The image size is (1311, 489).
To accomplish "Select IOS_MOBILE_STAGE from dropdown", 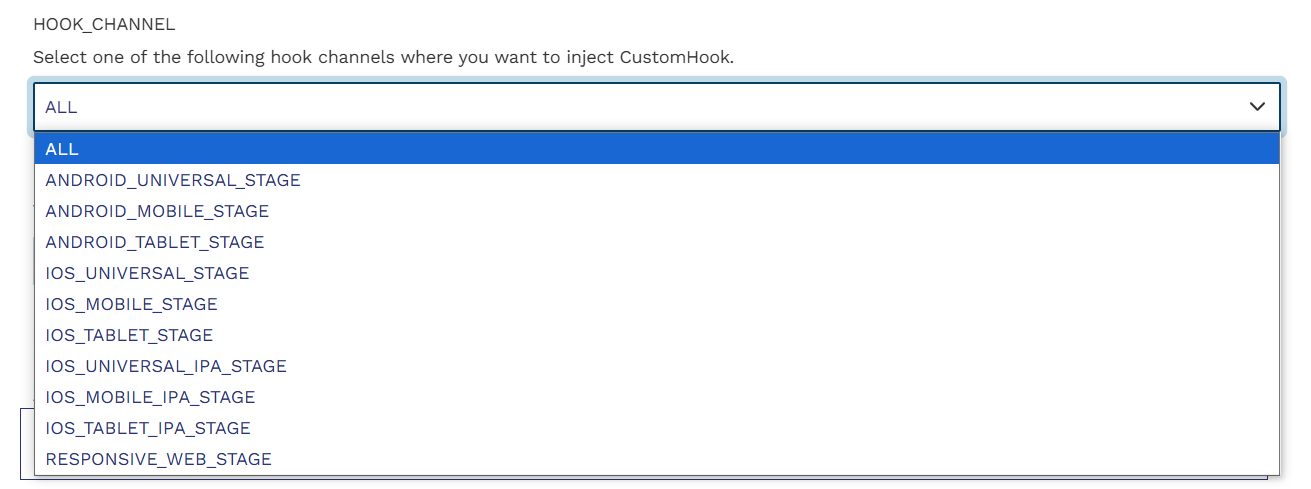I will pos(131,304).
